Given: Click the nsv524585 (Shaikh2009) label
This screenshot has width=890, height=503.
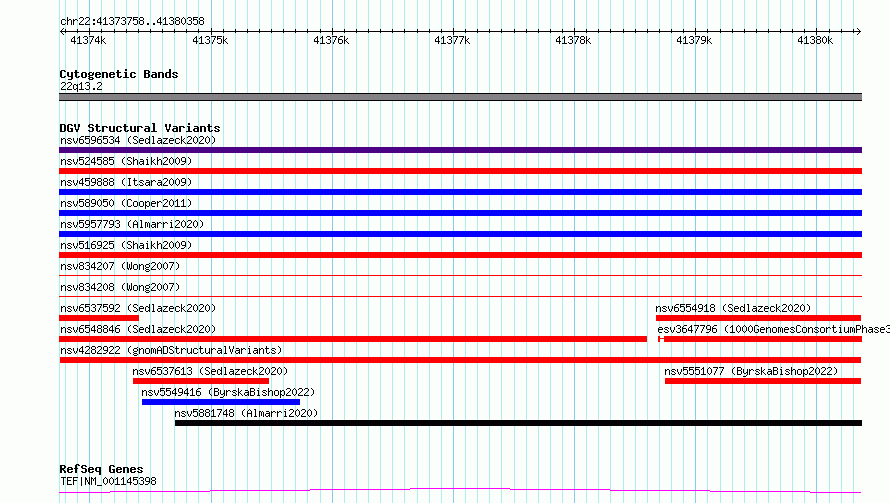Looking at the screenshot, I should [126, 161].
